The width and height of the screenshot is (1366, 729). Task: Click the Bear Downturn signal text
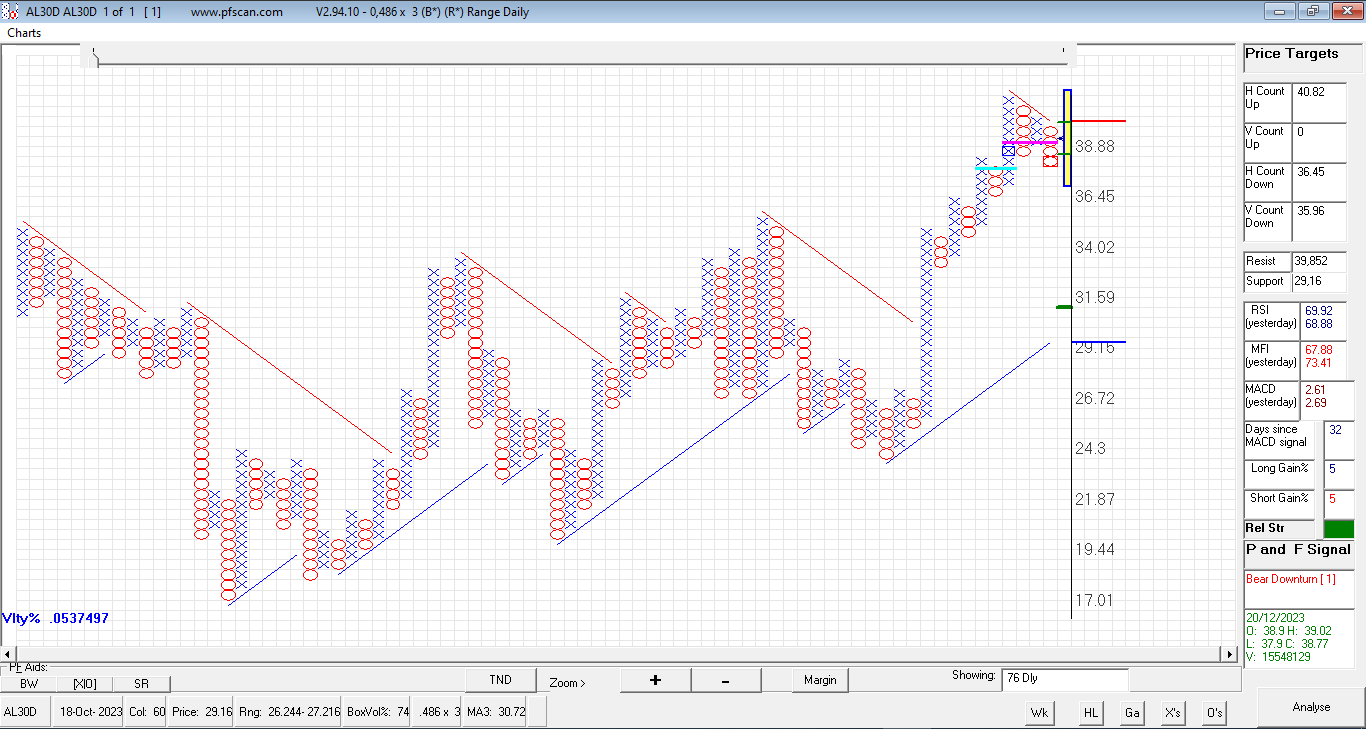[1290, 579]
